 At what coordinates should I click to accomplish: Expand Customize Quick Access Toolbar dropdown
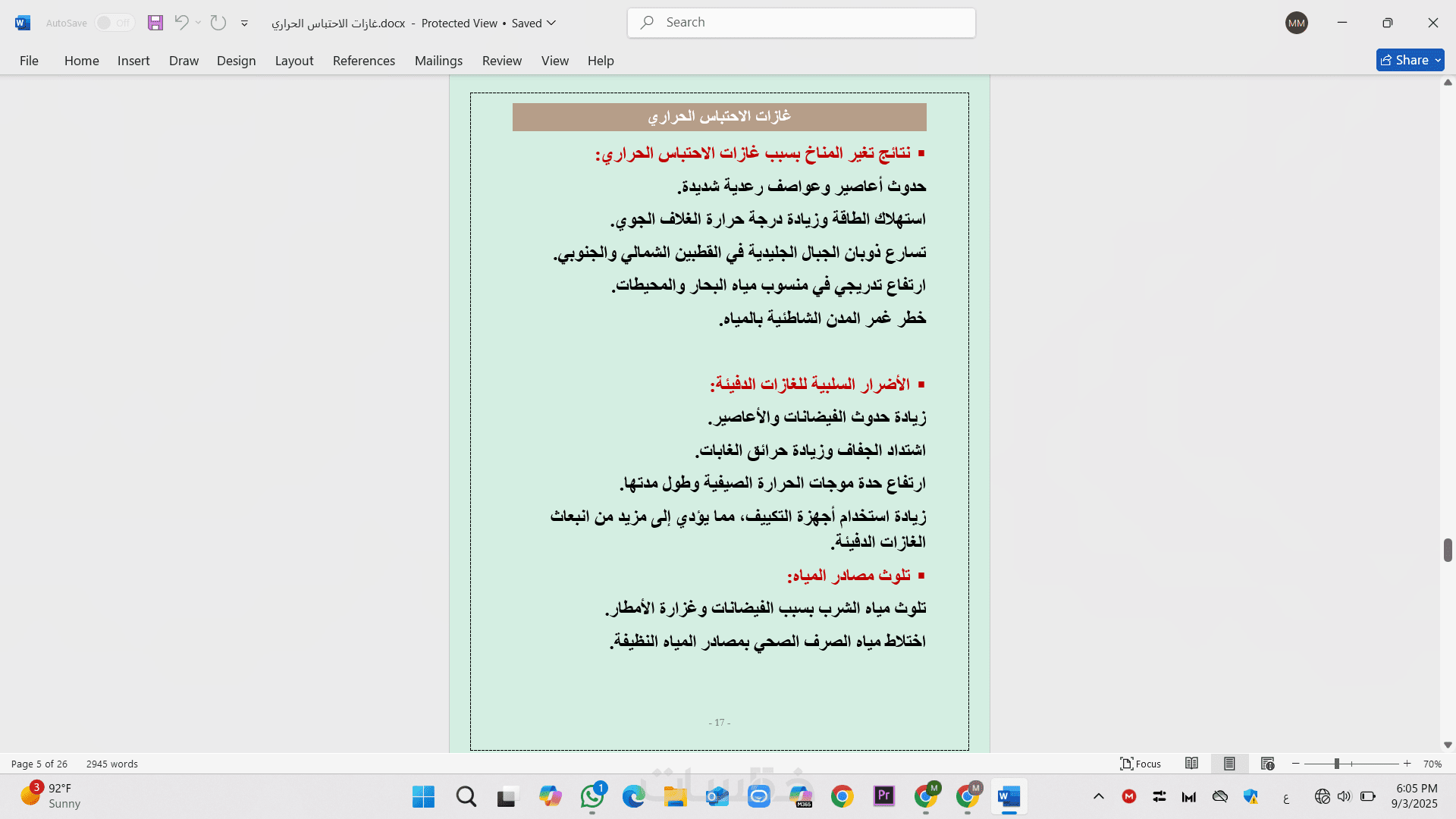[x=244, y=24]
